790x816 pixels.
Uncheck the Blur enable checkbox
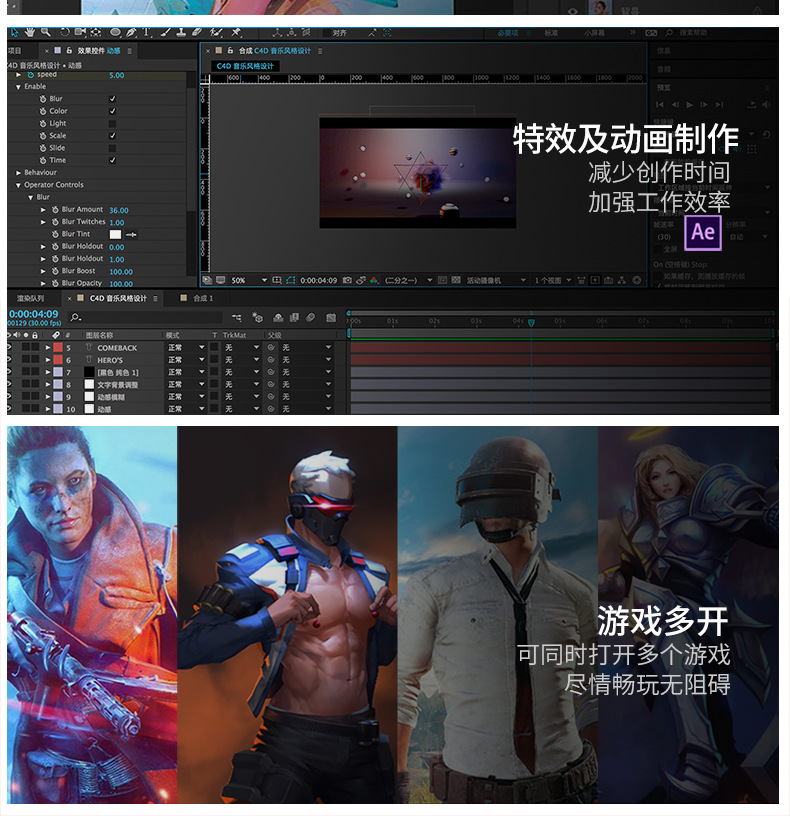tap(112, 99)
